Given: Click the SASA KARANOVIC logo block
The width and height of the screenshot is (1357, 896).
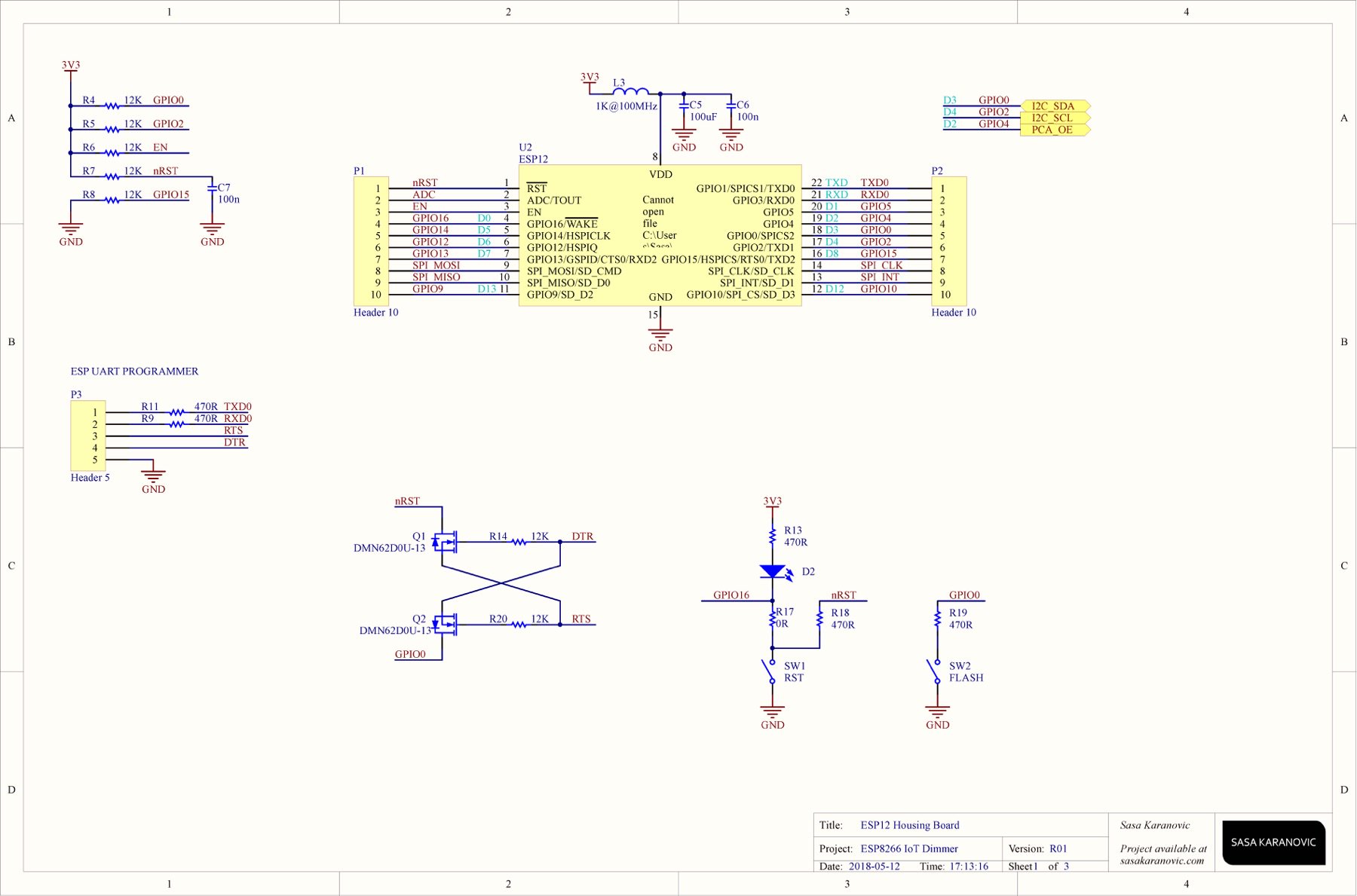Looking at the screenshot, I should click(1273, 843).
